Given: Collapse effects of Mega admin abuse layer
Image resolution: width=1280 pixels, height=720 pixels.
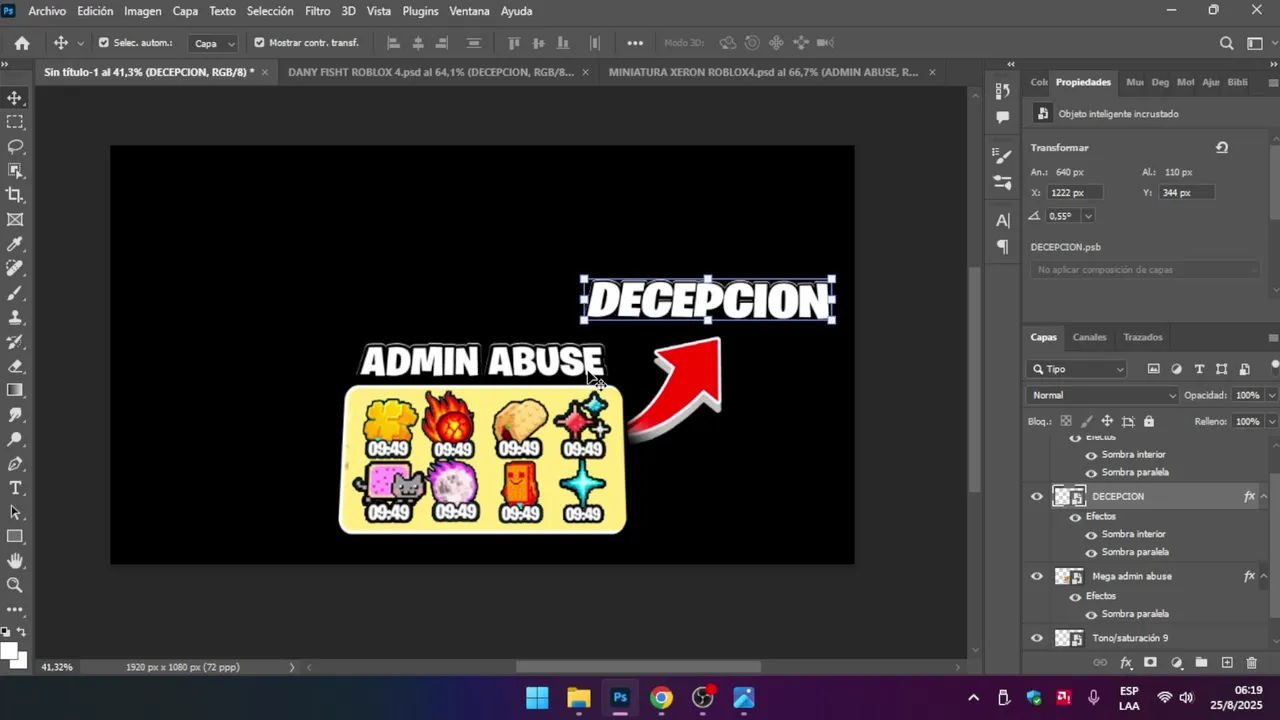Looking at the screenshot, I should (x=1263, y=576).
